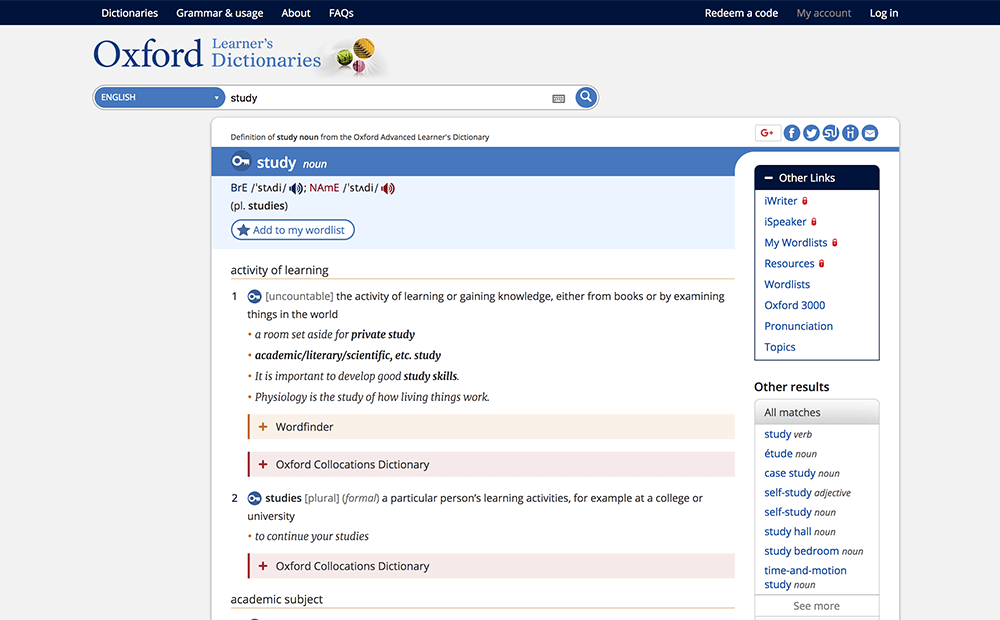Click the lock icon next to My Wordlists

coord(835,242)
